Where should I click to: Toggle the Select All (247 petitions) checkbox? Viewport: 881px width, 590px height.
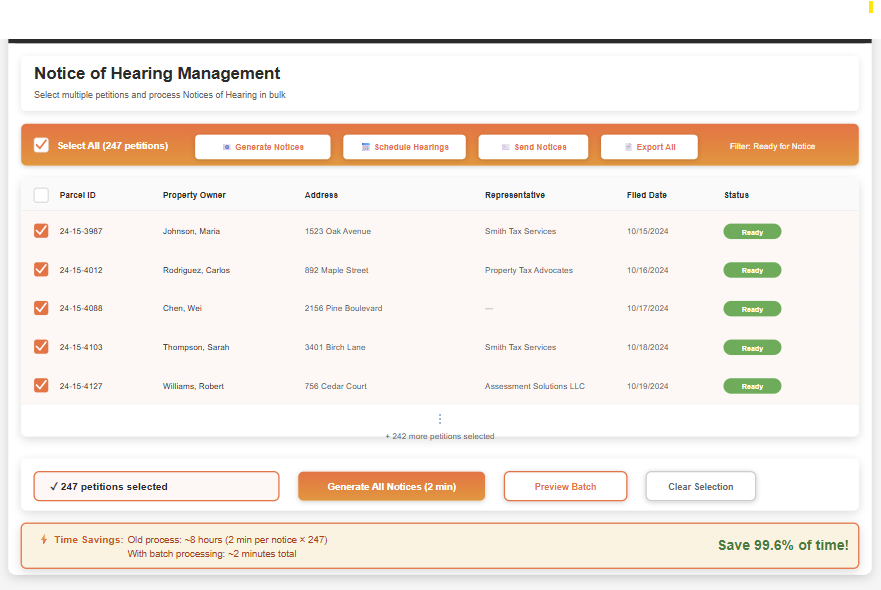point(41,145)
